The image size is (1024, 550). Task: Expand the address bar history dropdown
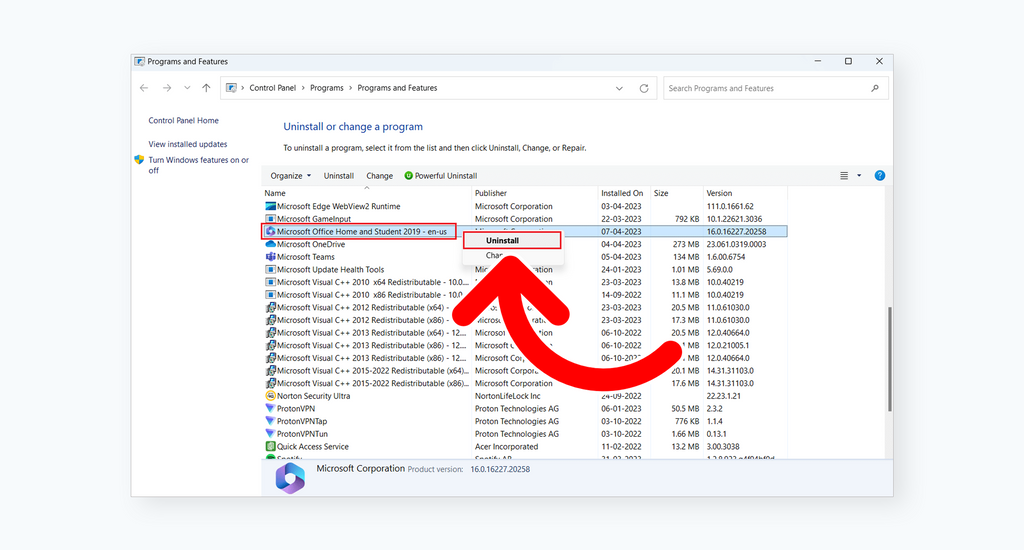click(619, 88)
